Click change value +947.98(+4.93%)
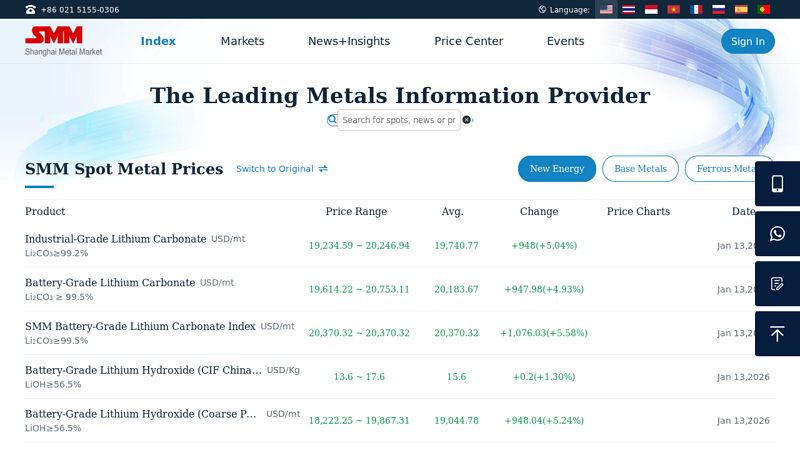 point(544,289)
